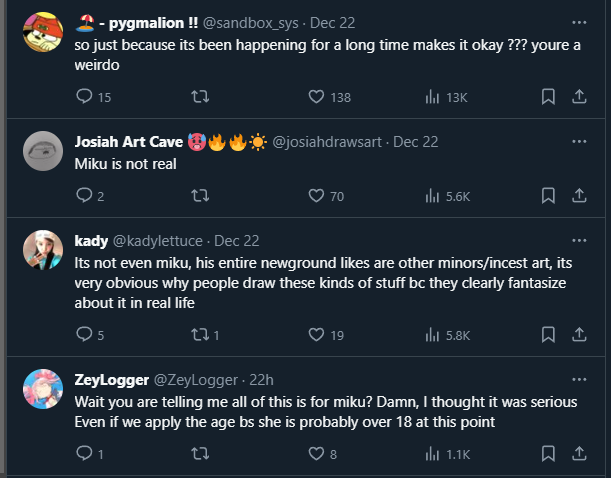
Task: Open the @kadylettuce profile link
Action: 155,241
